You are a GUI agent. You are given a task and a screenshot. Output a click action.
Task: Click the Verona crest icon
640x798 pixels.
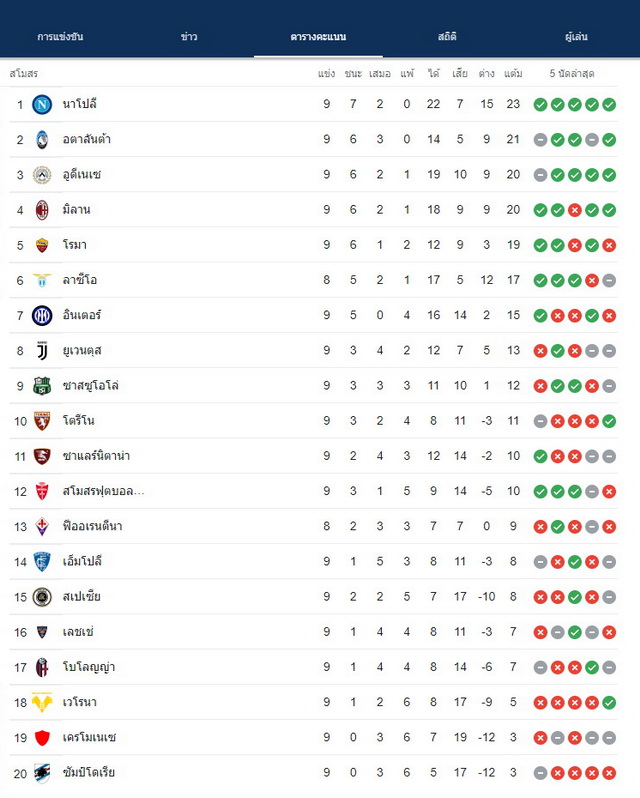(x=42, y=702)
